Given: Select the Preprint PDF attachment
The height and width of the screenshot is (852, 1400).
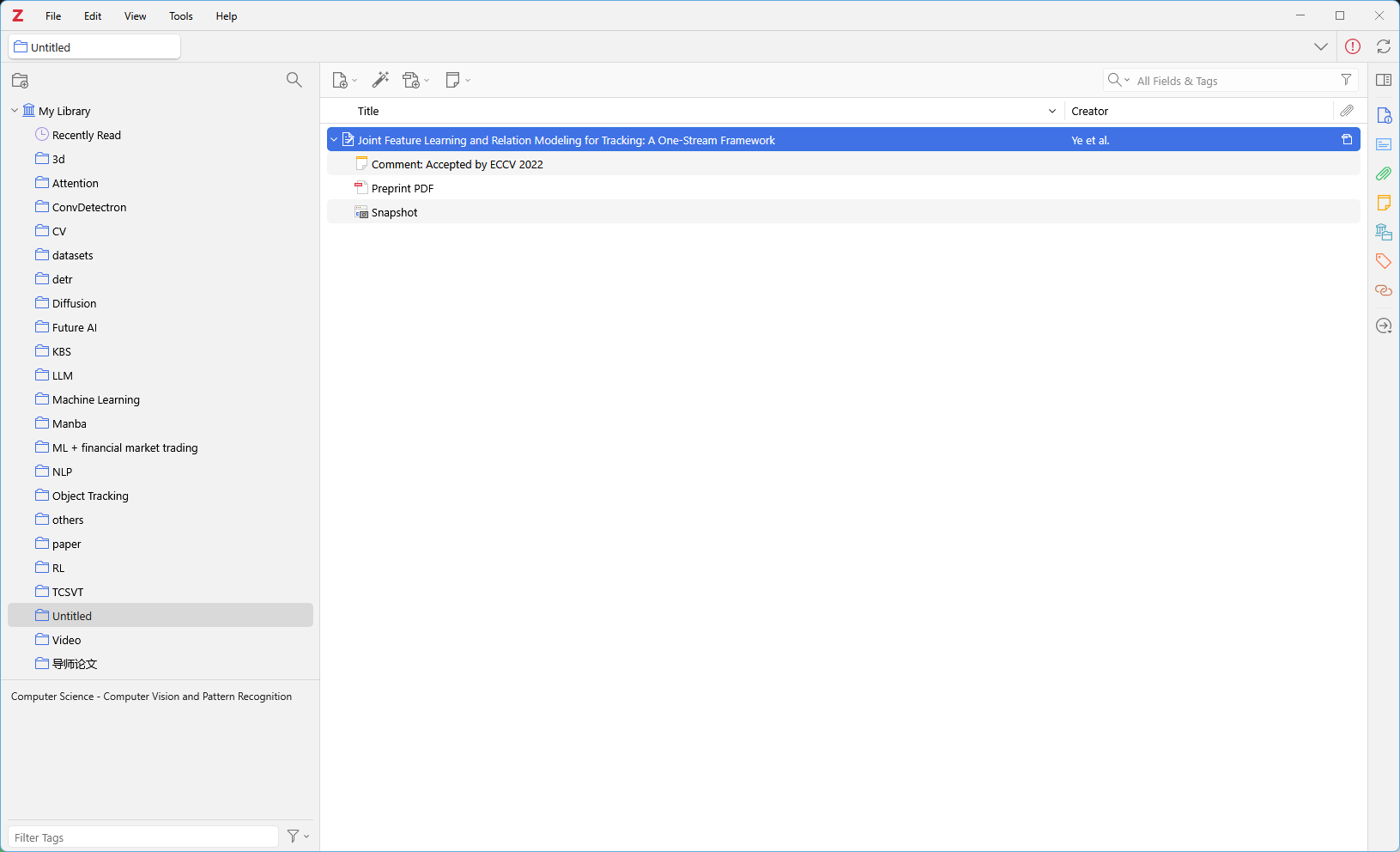Looking at the screenshot, I should point(844,188).
